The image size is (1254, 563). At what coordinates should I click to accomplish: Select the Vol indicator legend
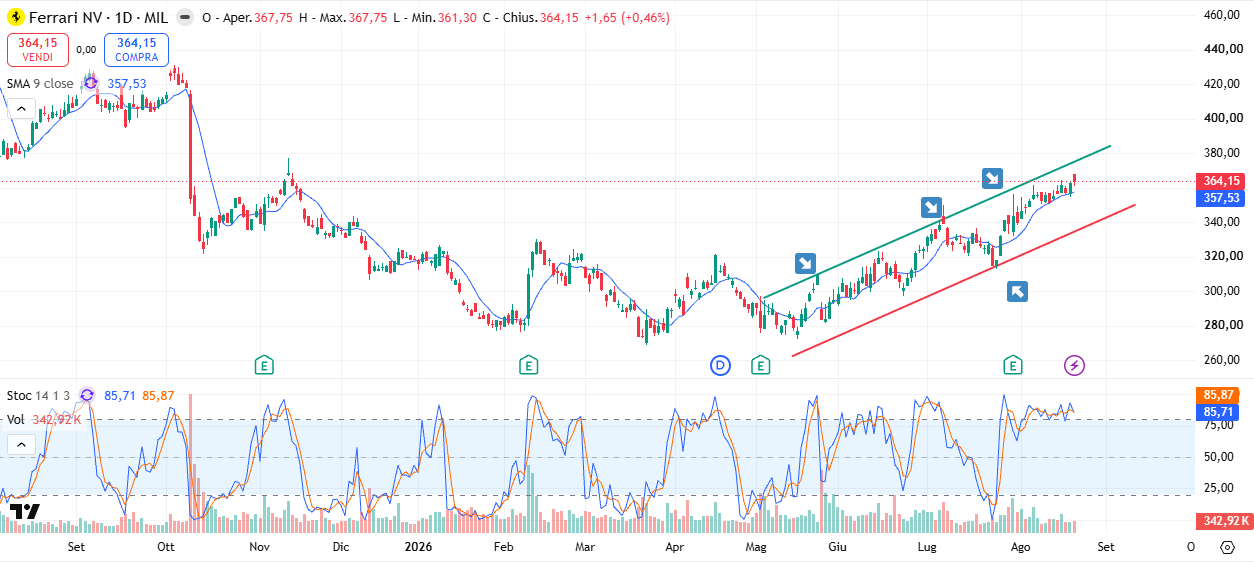[16, 420]
